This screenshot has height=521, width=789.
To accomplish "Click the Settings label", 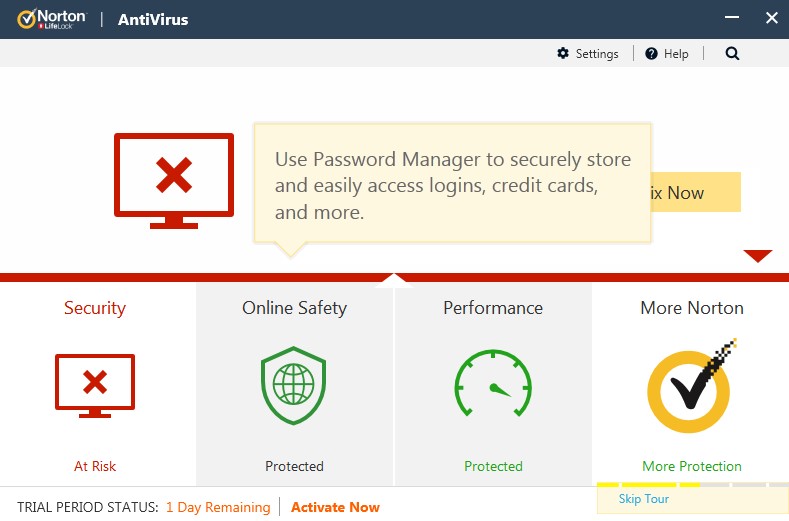I will (x=597, y=53).
